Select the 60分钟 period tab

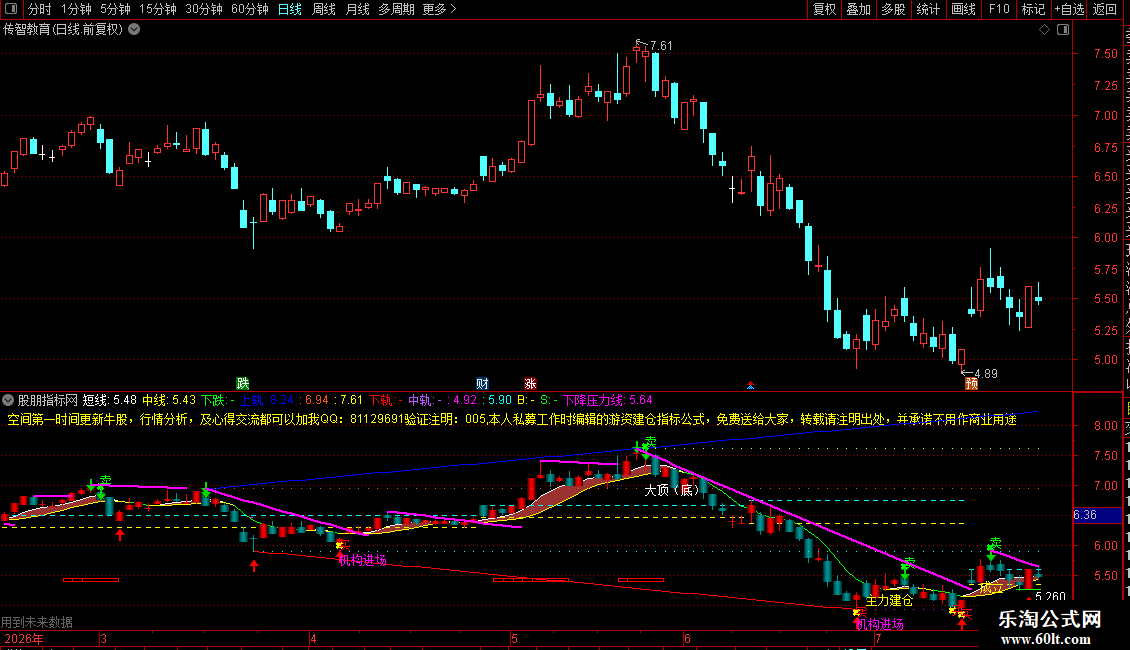point(250,9)
